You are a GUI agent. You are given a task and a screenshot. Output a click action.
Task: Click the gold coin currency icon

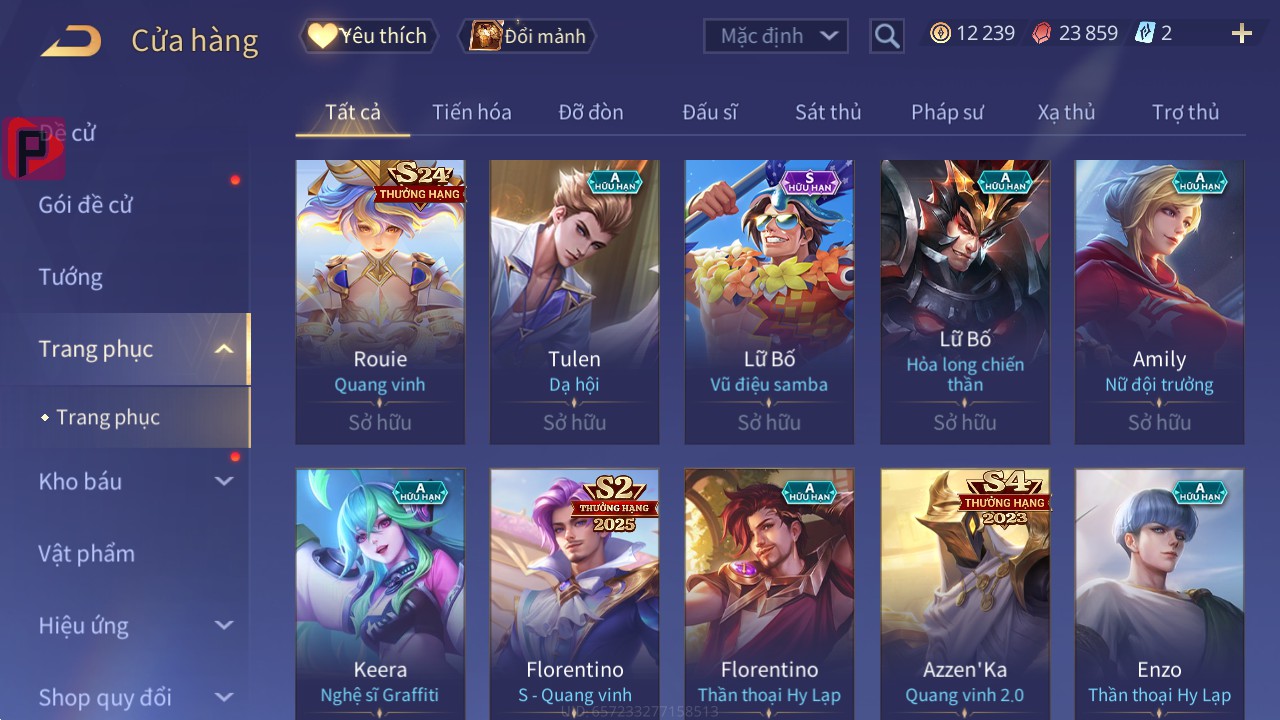pyautogui.click(x=940, y=34)
